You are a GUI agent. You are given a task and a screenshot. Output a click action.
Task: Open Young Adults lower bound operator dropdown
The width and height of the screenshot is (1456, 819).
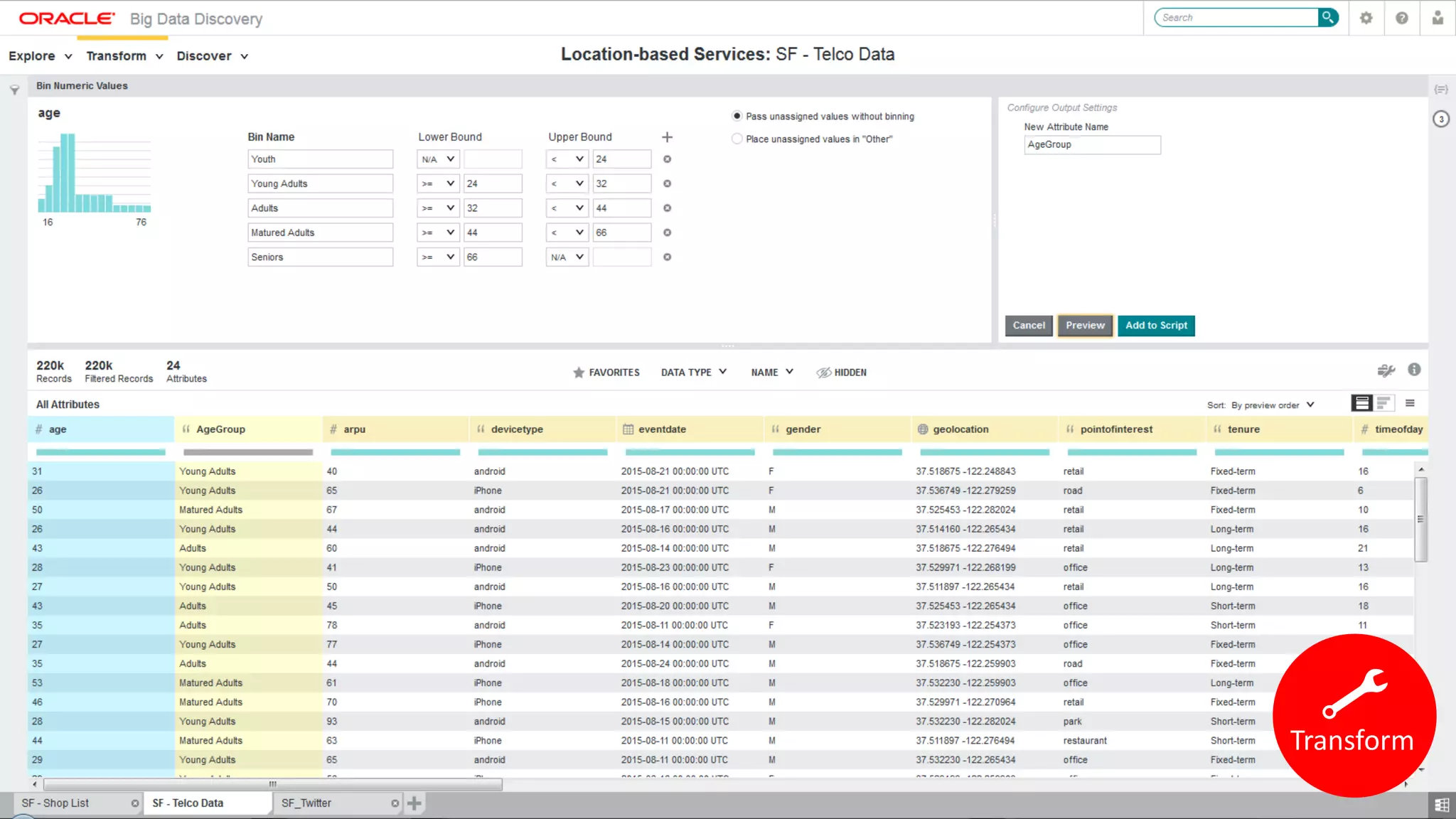[437, 183]
